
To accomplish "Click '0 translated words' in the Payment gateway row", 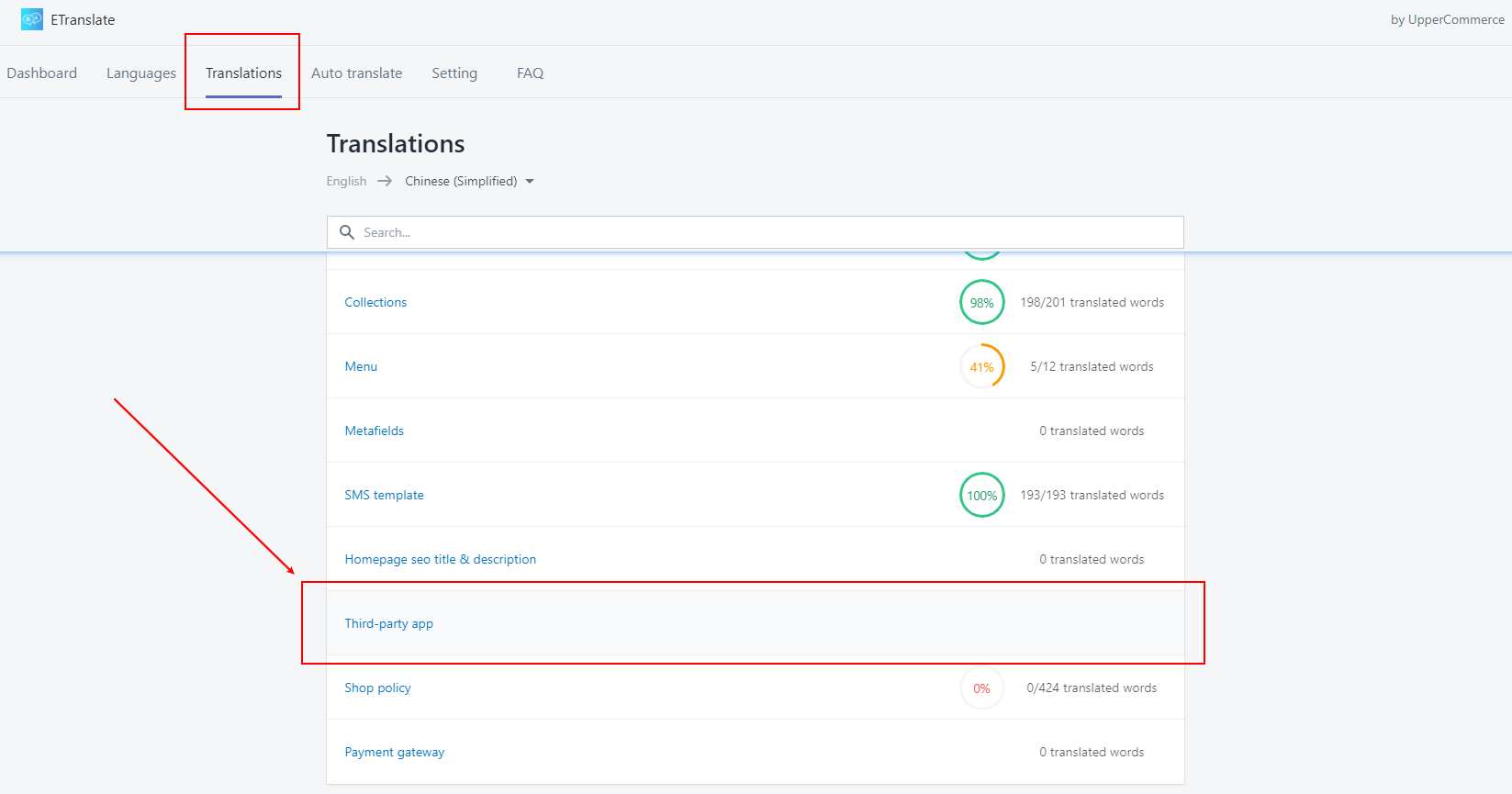I will pyautogui.click(x=1092, y=752).
